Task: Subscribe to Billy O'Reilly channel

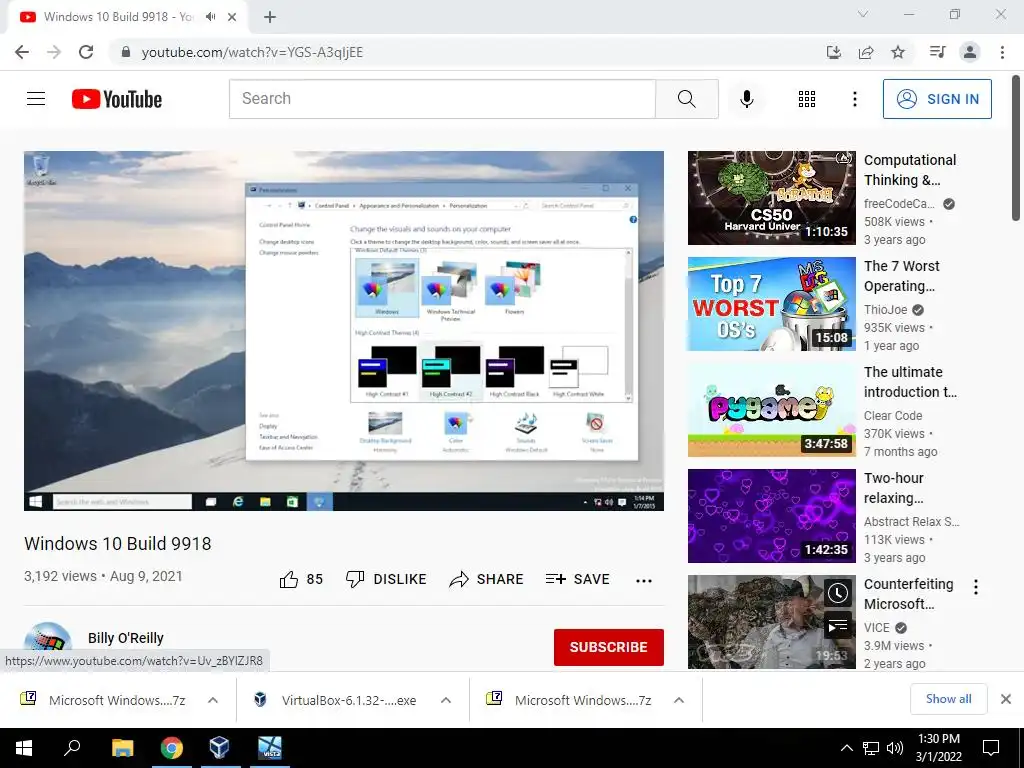Action: tap(609, 647)
